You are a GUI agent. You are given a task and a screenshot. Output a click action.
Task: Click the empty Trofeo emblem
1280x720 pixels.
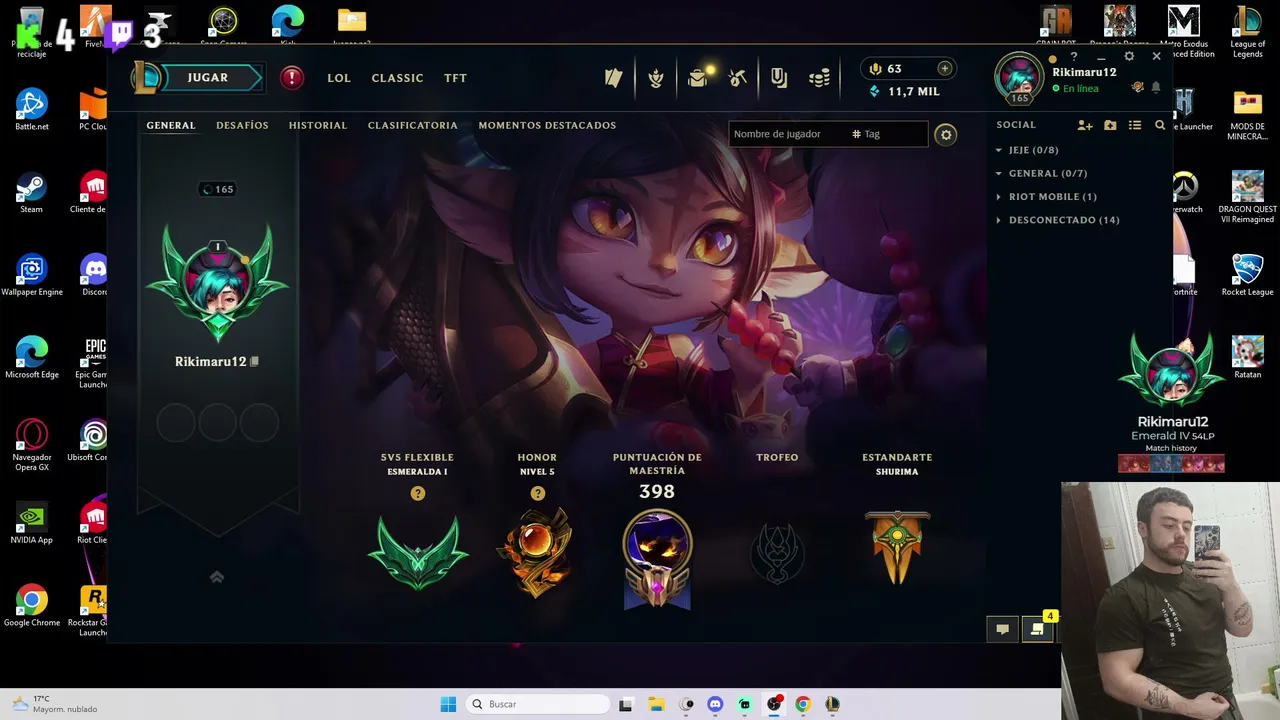click(777, 552)
